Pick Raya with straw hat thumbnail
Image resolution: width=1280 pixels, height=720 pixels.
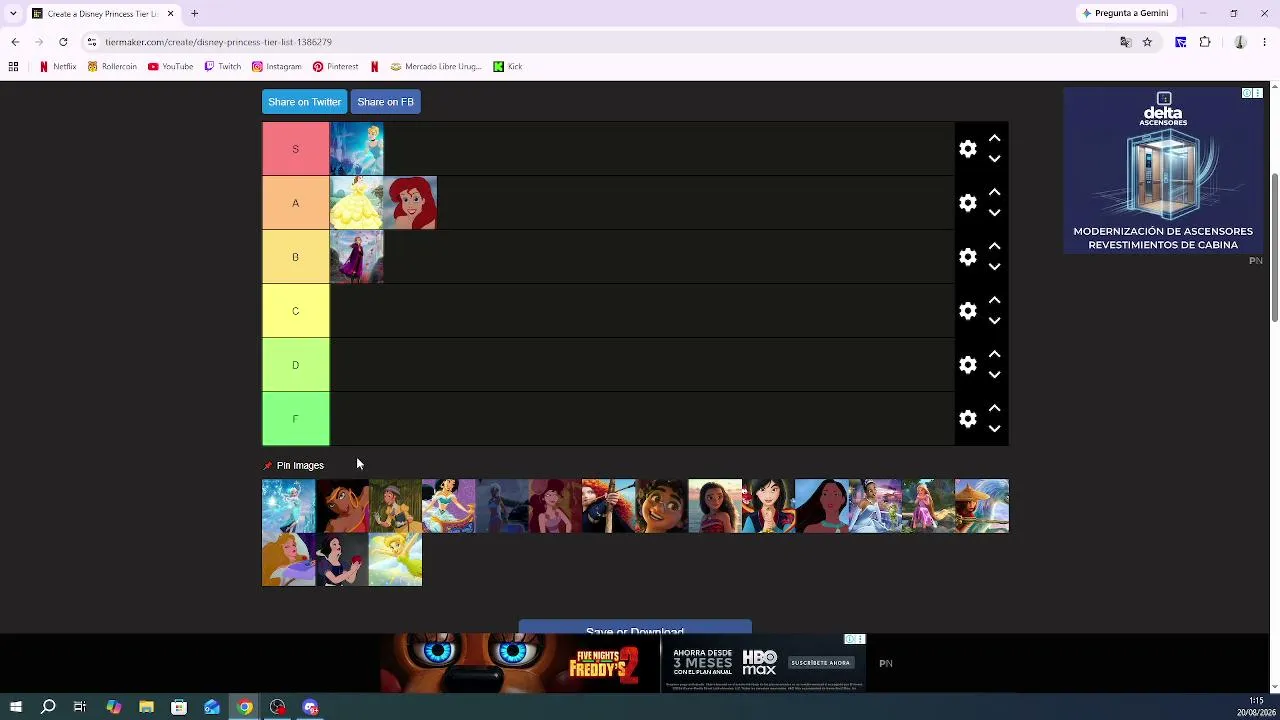coord(982,506)
